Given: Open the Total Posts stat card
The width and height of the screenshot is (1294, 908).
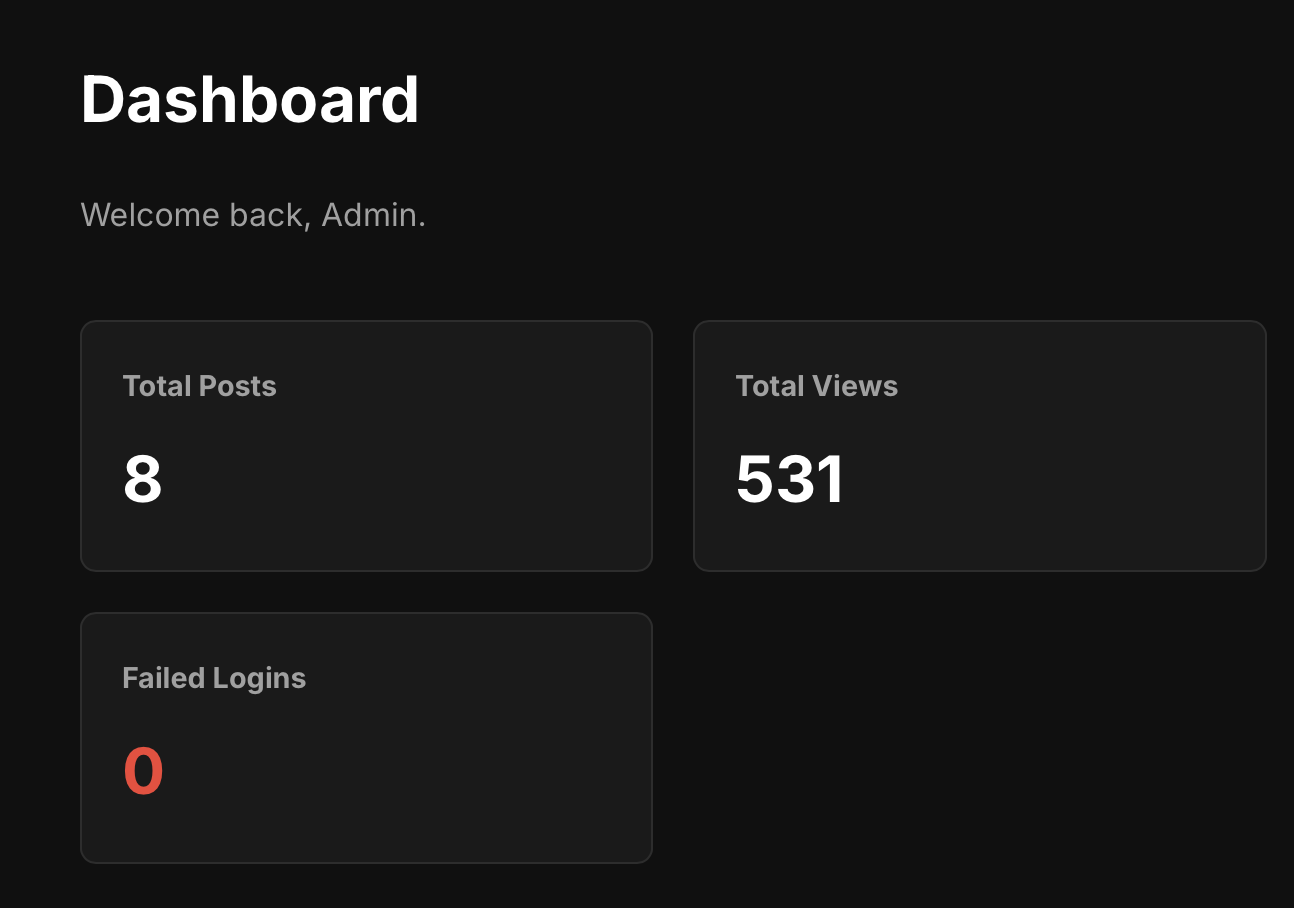Looking at the screenshot, I should click(x=366, y=446).
